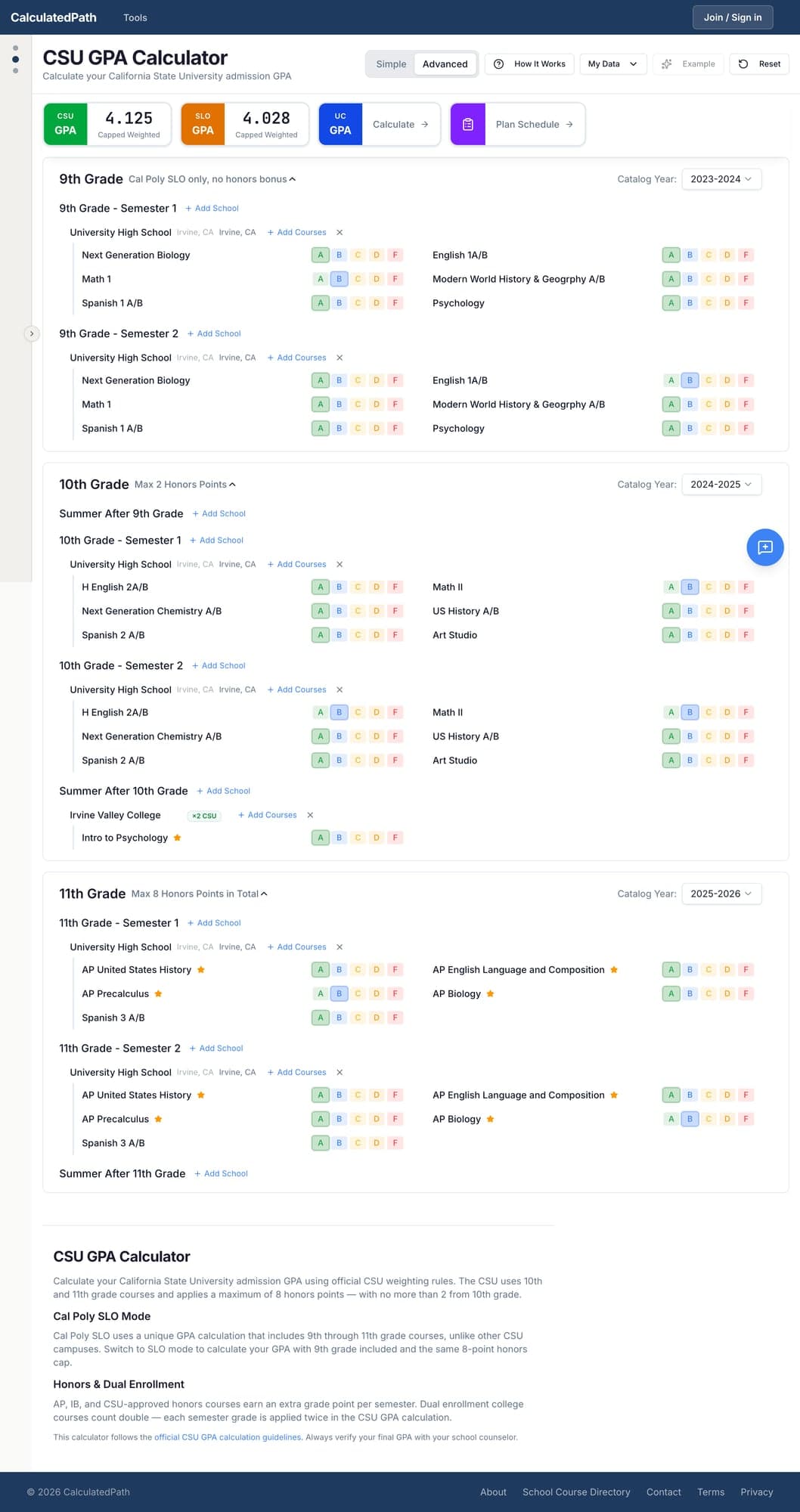Open the My Data dropdown
This screenshot has width=800, height=1512.
tap(612, 64)
